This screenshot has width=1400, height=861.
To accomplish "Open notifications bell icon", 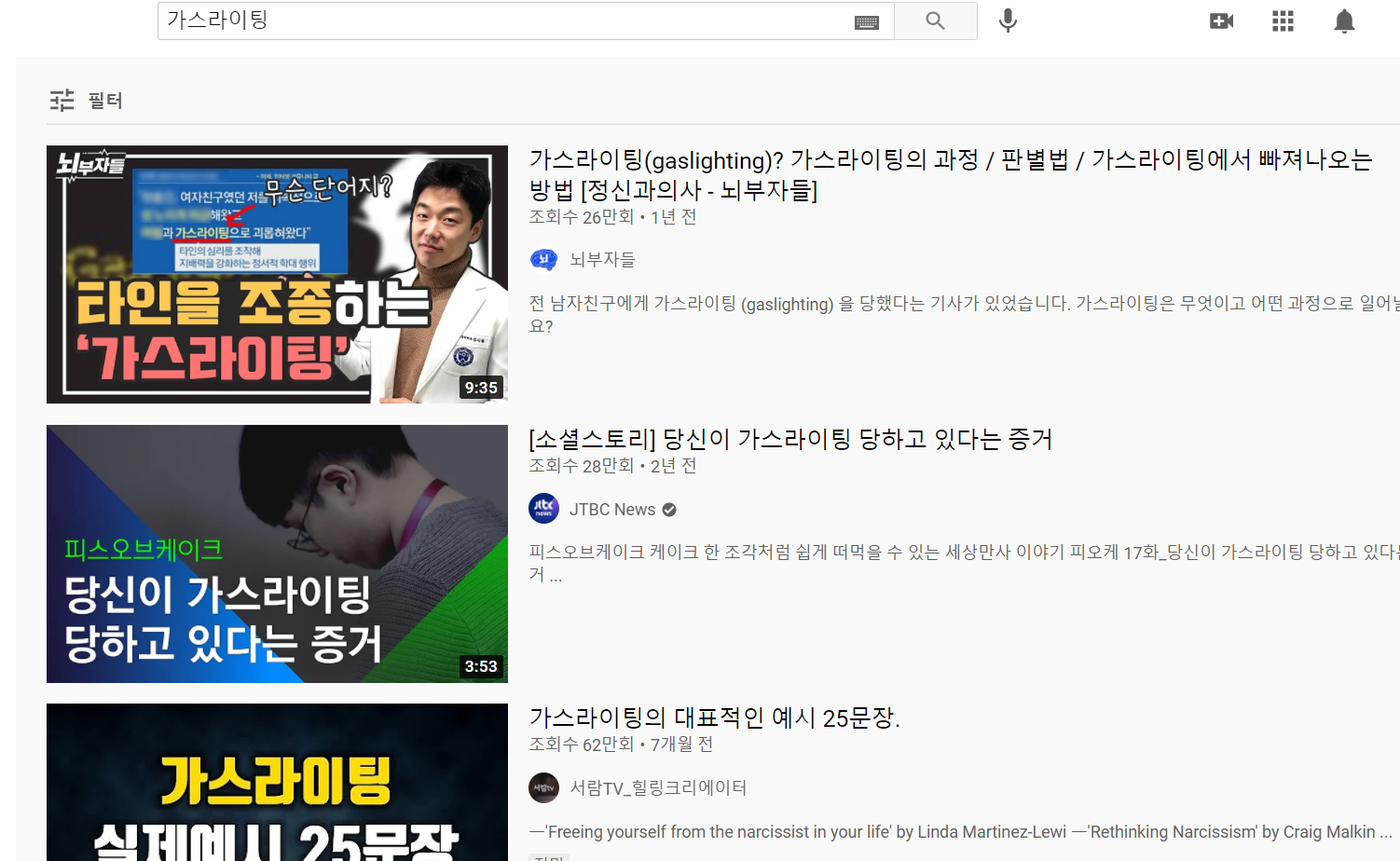I will click(1344, 20).
